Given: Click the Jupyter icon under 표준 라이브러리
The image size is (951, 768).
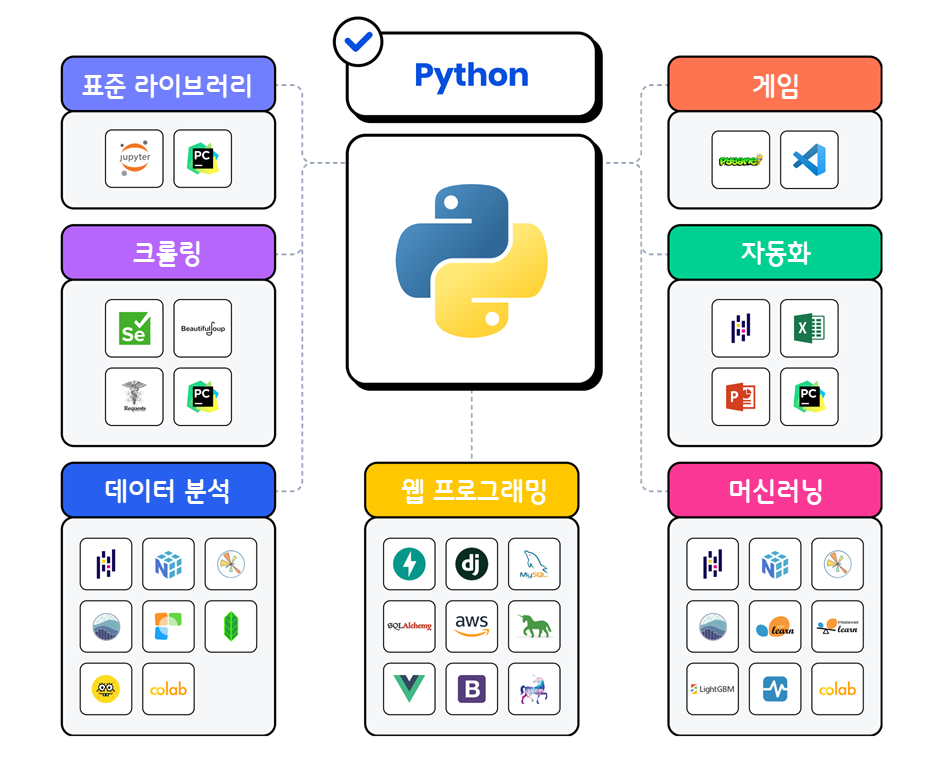Looking at the screenshot, I should point(134,158).
